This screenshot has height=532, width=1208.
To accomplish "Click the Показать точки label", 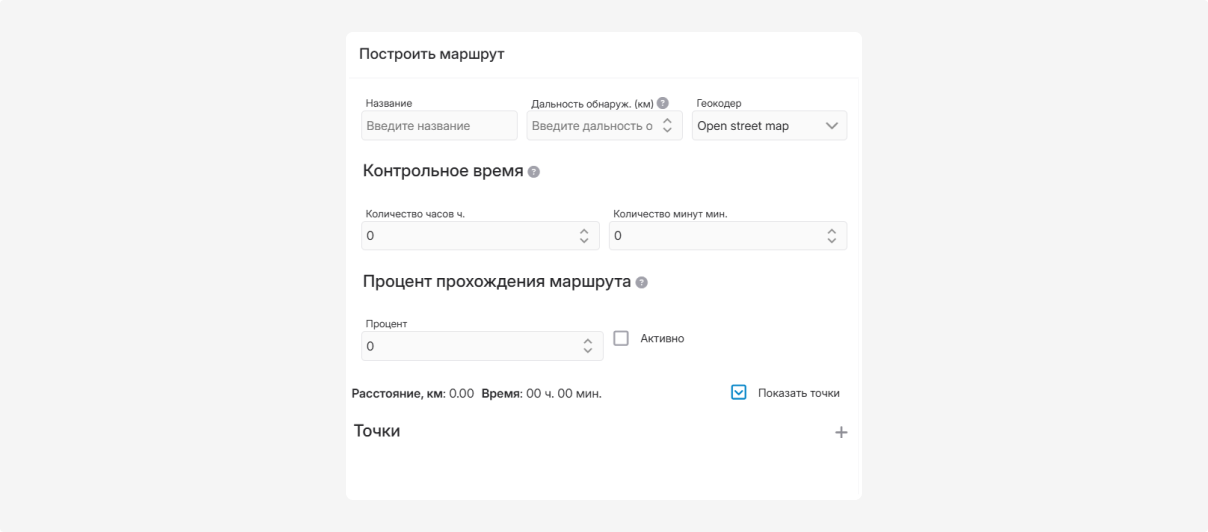I will coord(799,393).
